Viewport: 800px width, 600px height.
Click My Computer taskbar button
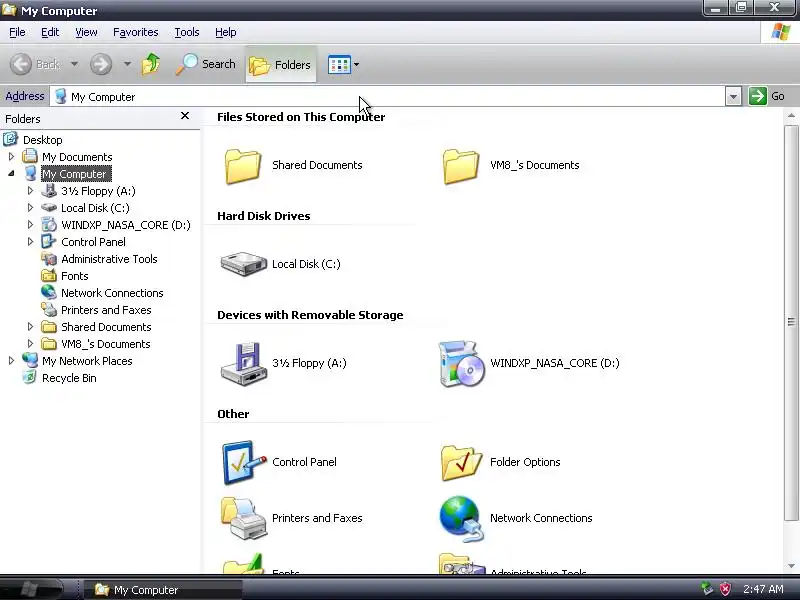(162, 590)
